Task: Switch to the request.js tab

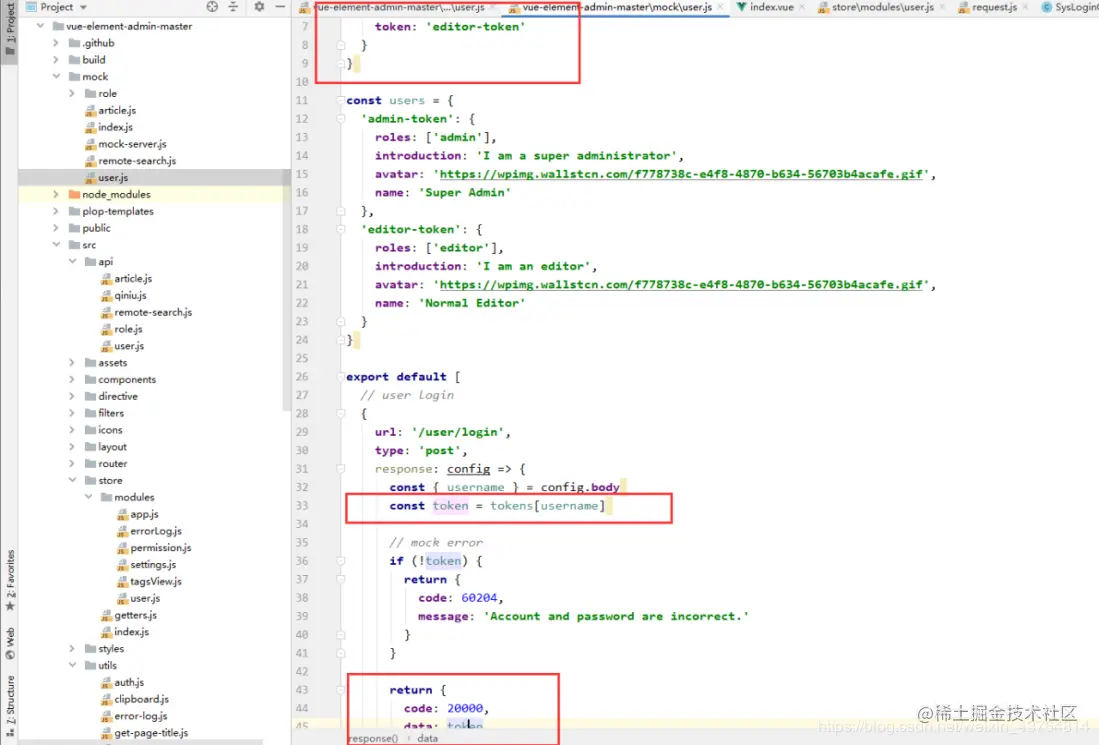Action: [x=994, y=7]
